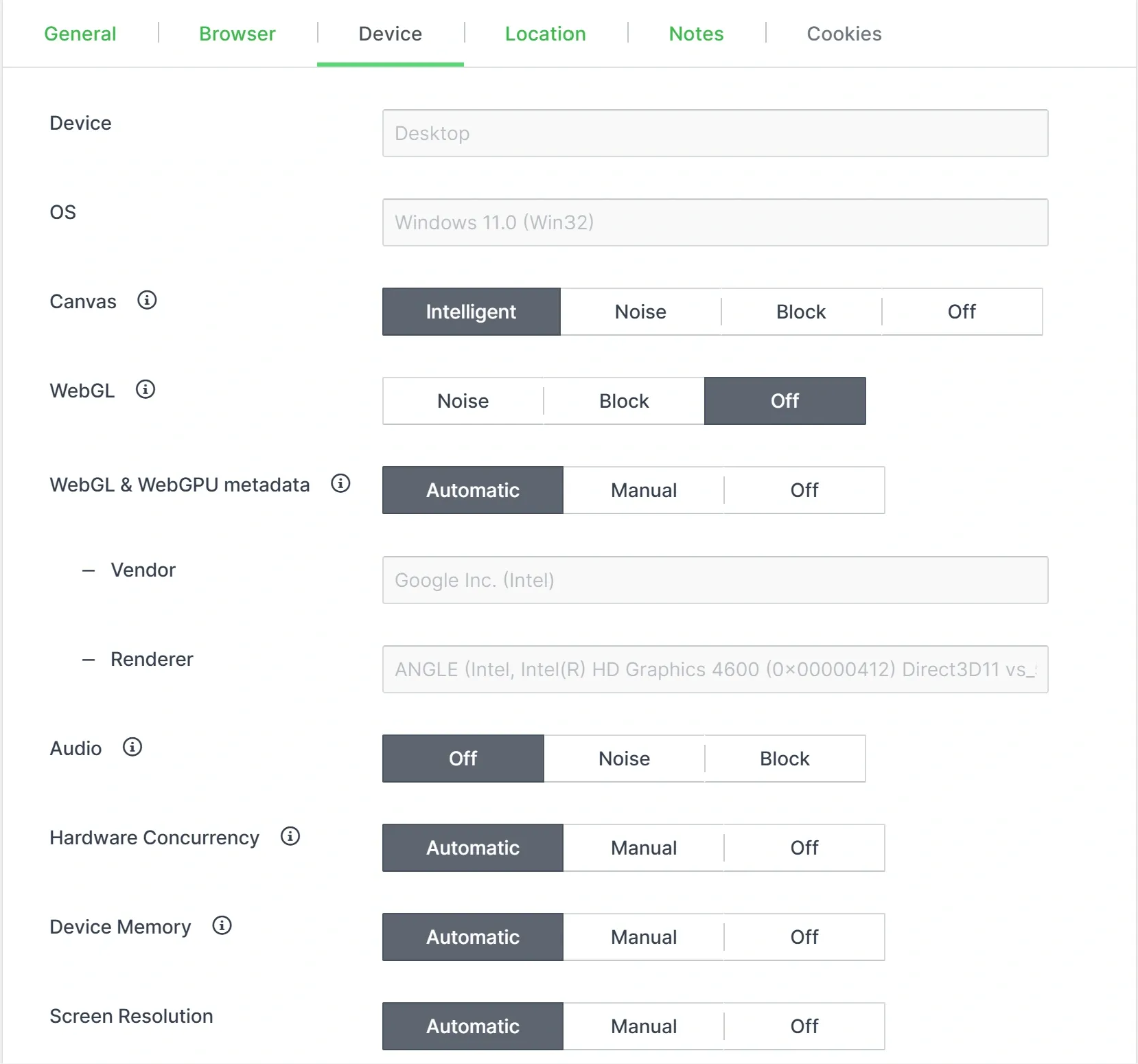Change Audio setting to Block
This screenshot has width=1138, height=1064.
click(x=784, y=759)
